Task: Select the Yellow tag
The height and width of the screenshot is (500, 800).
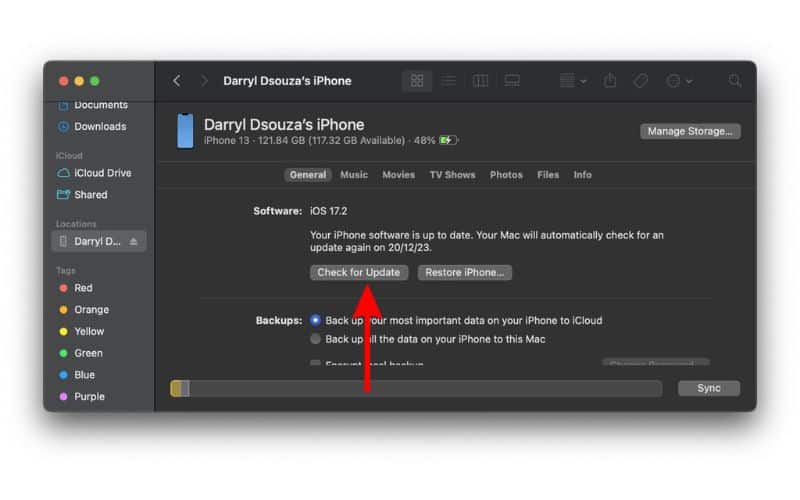Action: (82, 332)
